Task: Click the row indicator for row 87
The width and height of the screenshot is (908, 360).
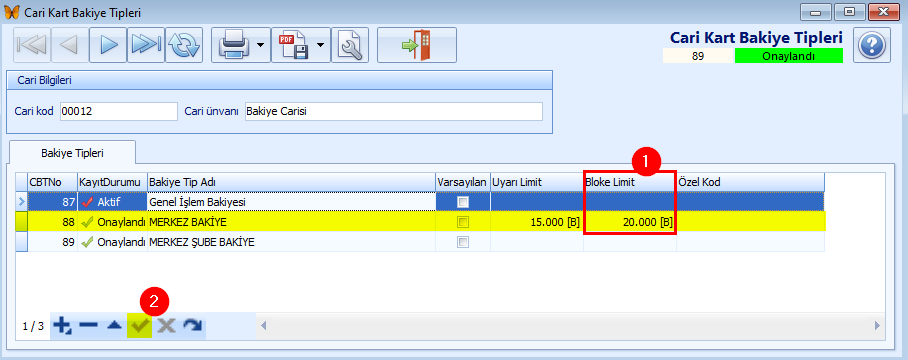Action: 21,202
